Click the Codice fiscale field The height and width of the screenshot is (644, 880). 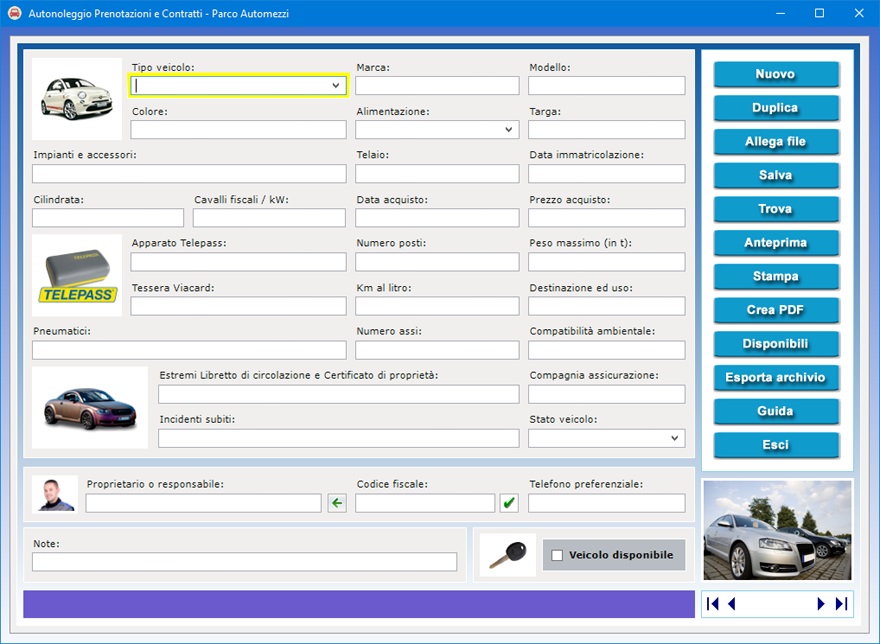pos(425,503)
